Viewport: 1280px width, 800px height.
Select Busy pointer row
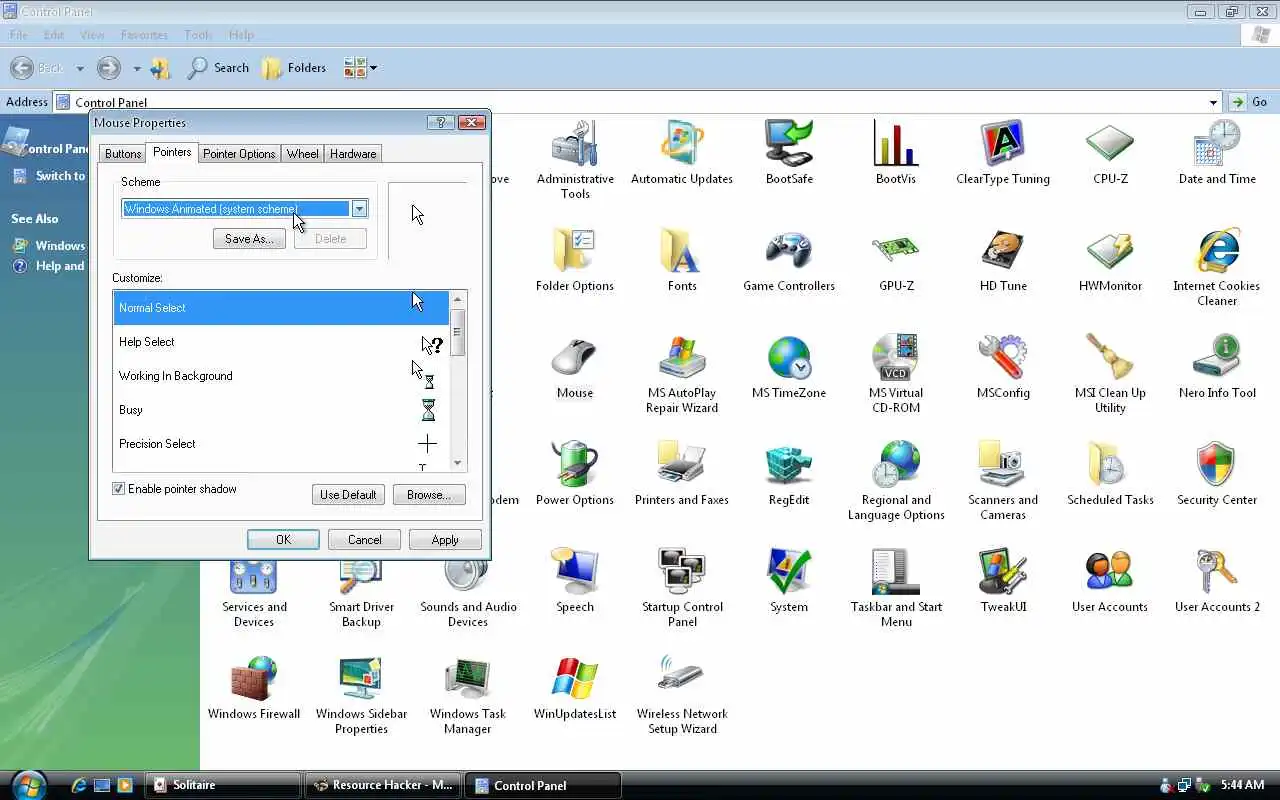tap(282, 410)
